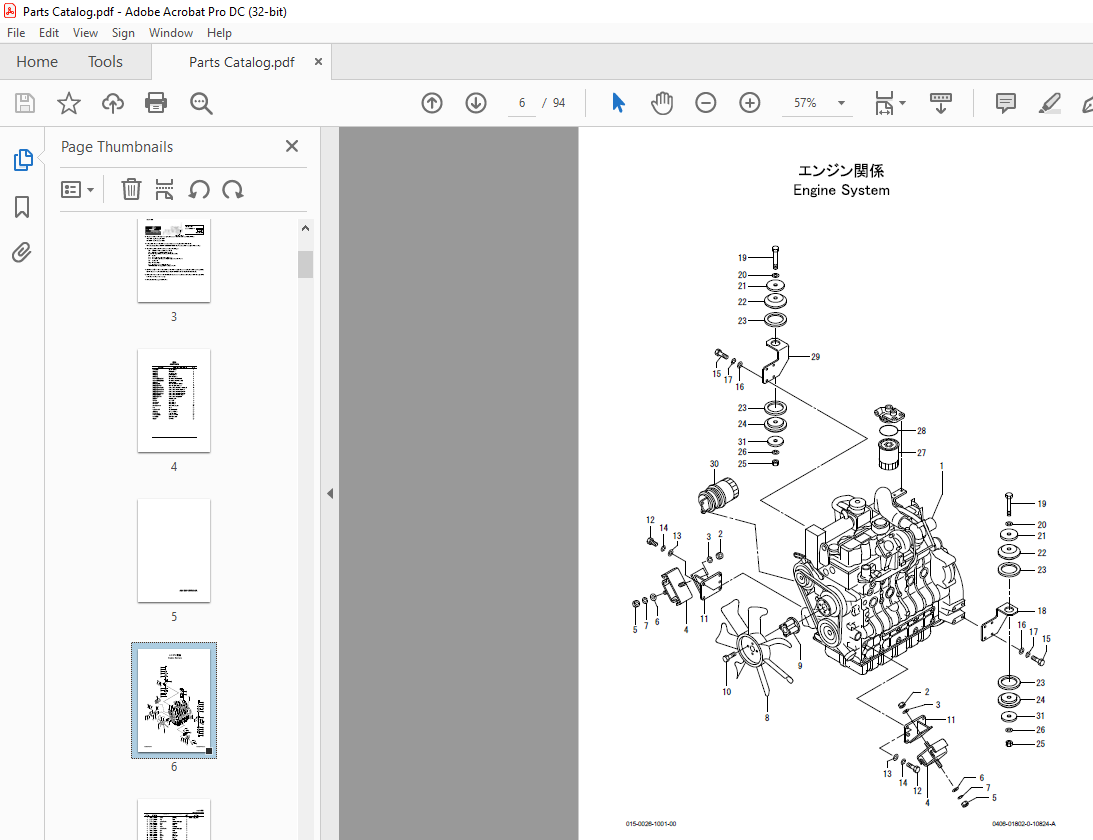Viewport: 1093px width, 840px height.
Task: Add a sticky note comment
Action: [1005, 103]
